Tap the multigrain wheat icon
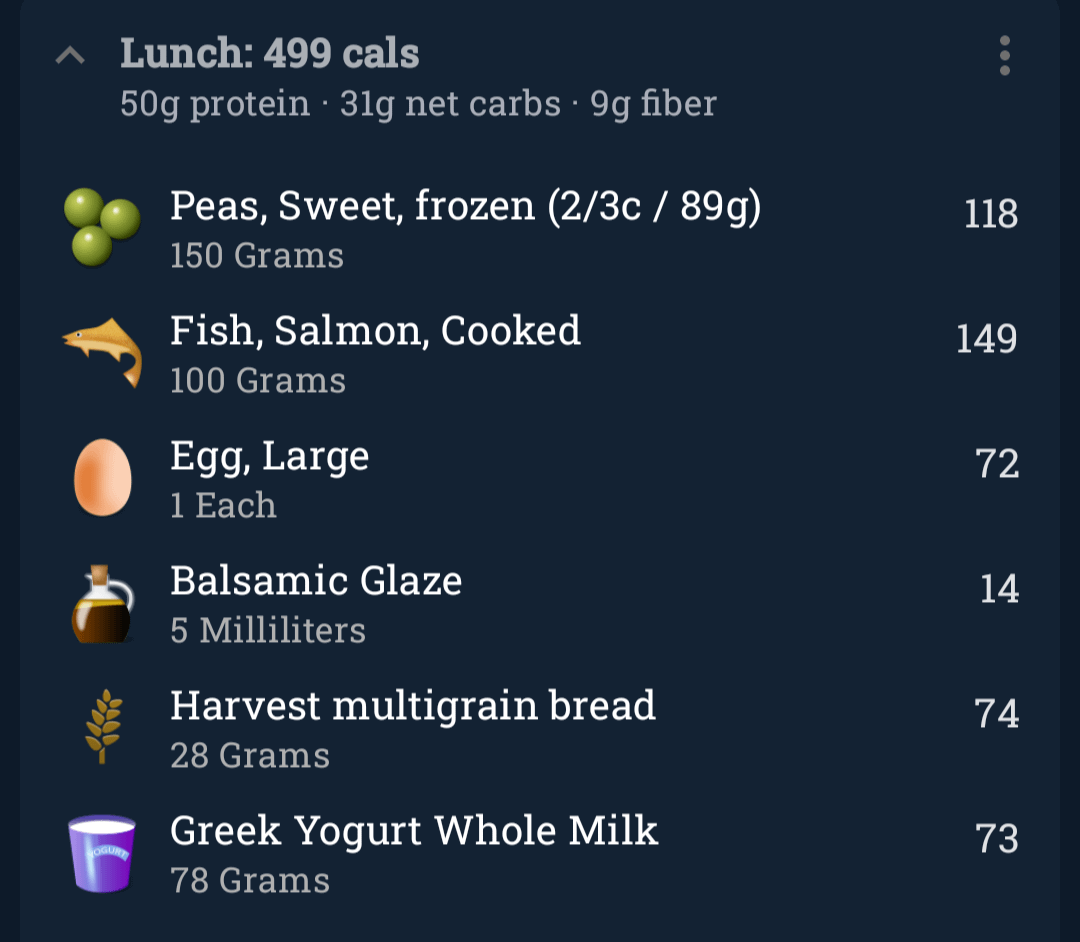 point(102,727)
